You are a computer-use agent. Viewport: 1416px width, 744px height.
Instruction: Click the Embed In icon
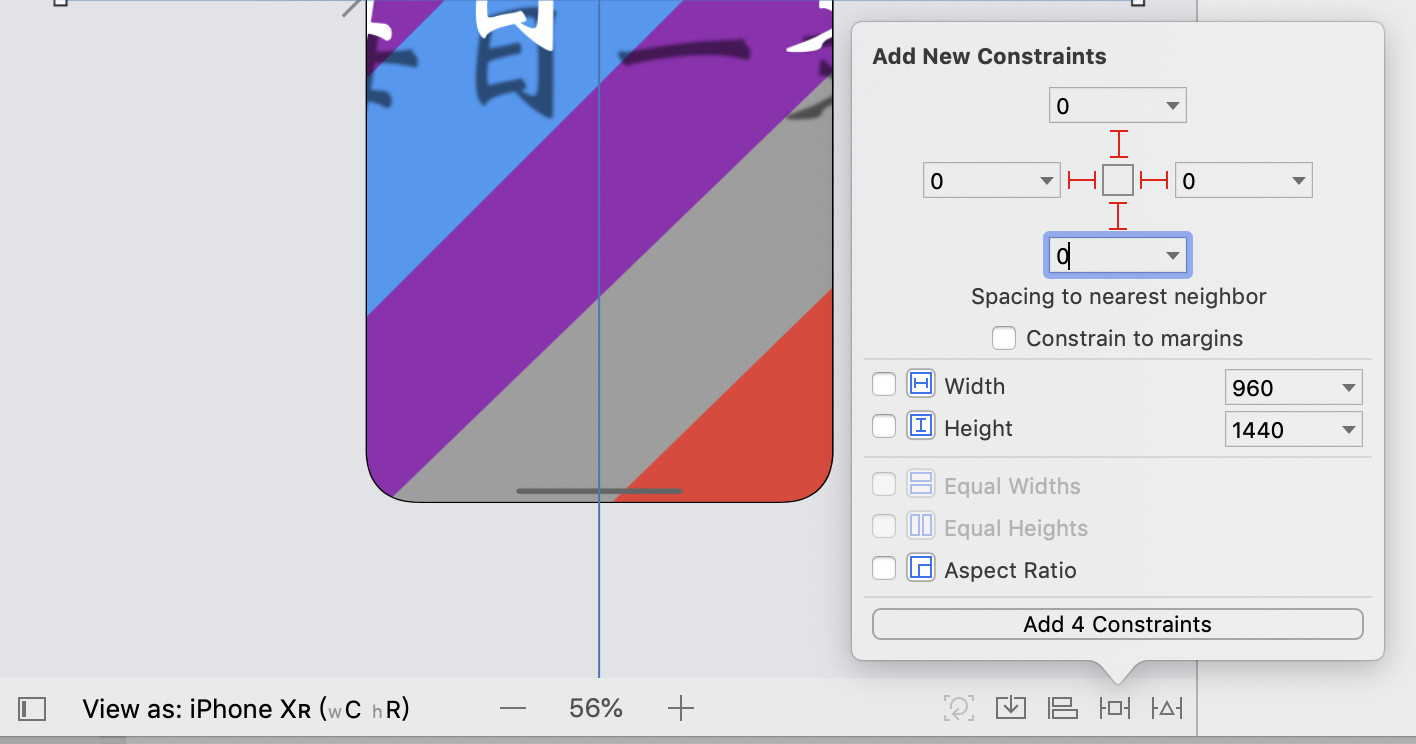pyautogui.click(x=1011, y=708)
